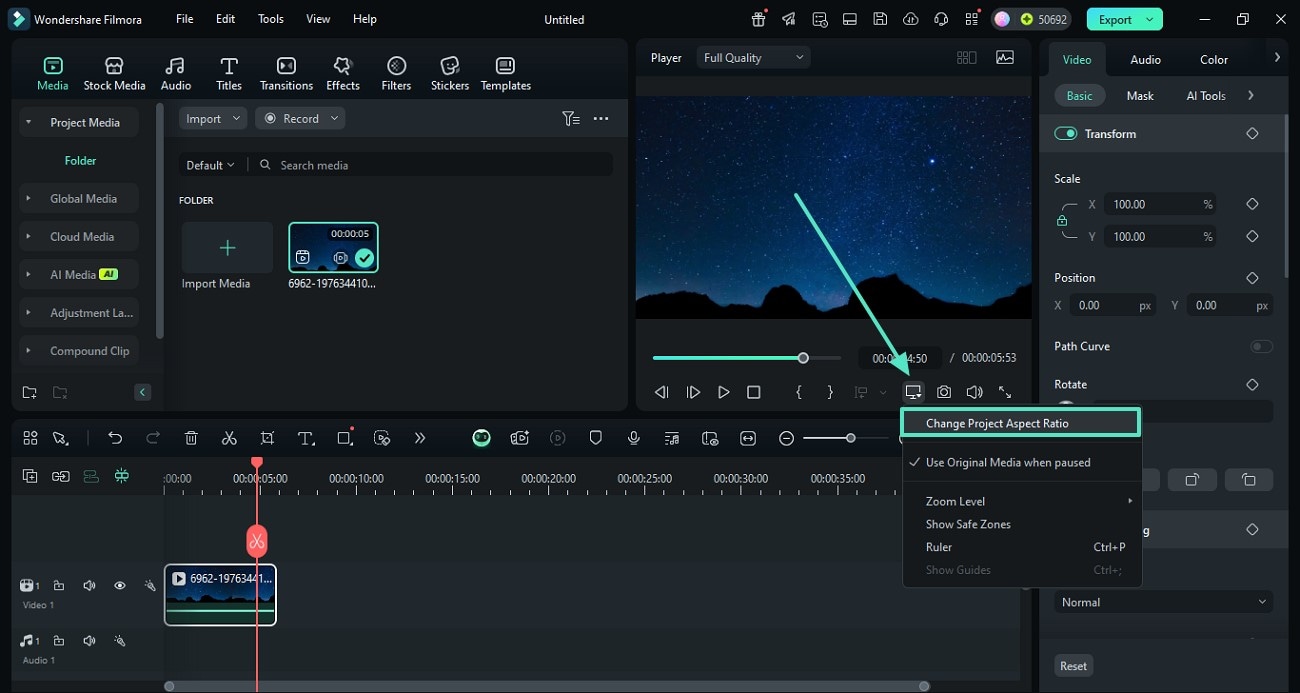
Task: Click the Undo arrow in timeline toolbar
Action: point(115,438)
